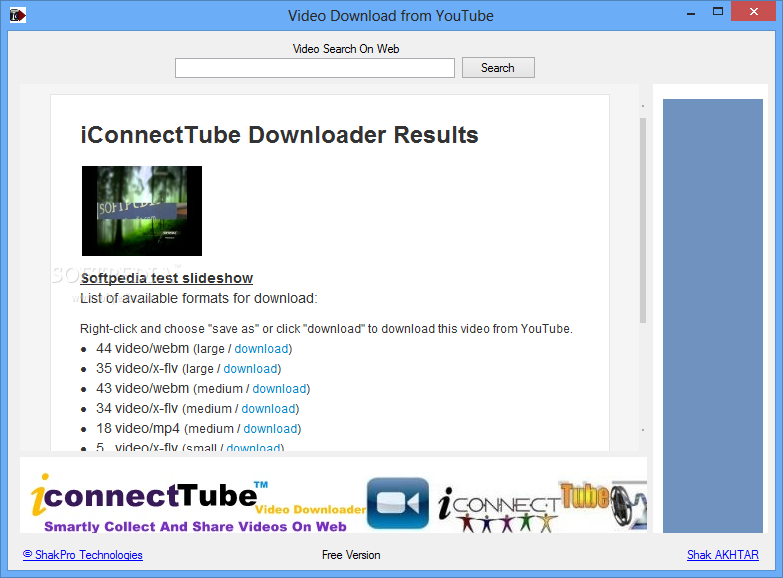Minimize the Video Download from YouTube window
Image resolution: width=783 pixels, height=578 pixels.
click(x=691, y=13)
